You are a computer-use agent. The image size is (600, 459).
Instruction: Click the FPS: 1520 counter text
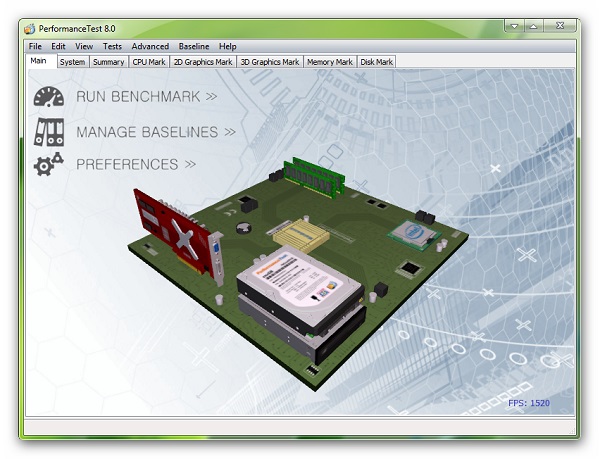(529, 403)
